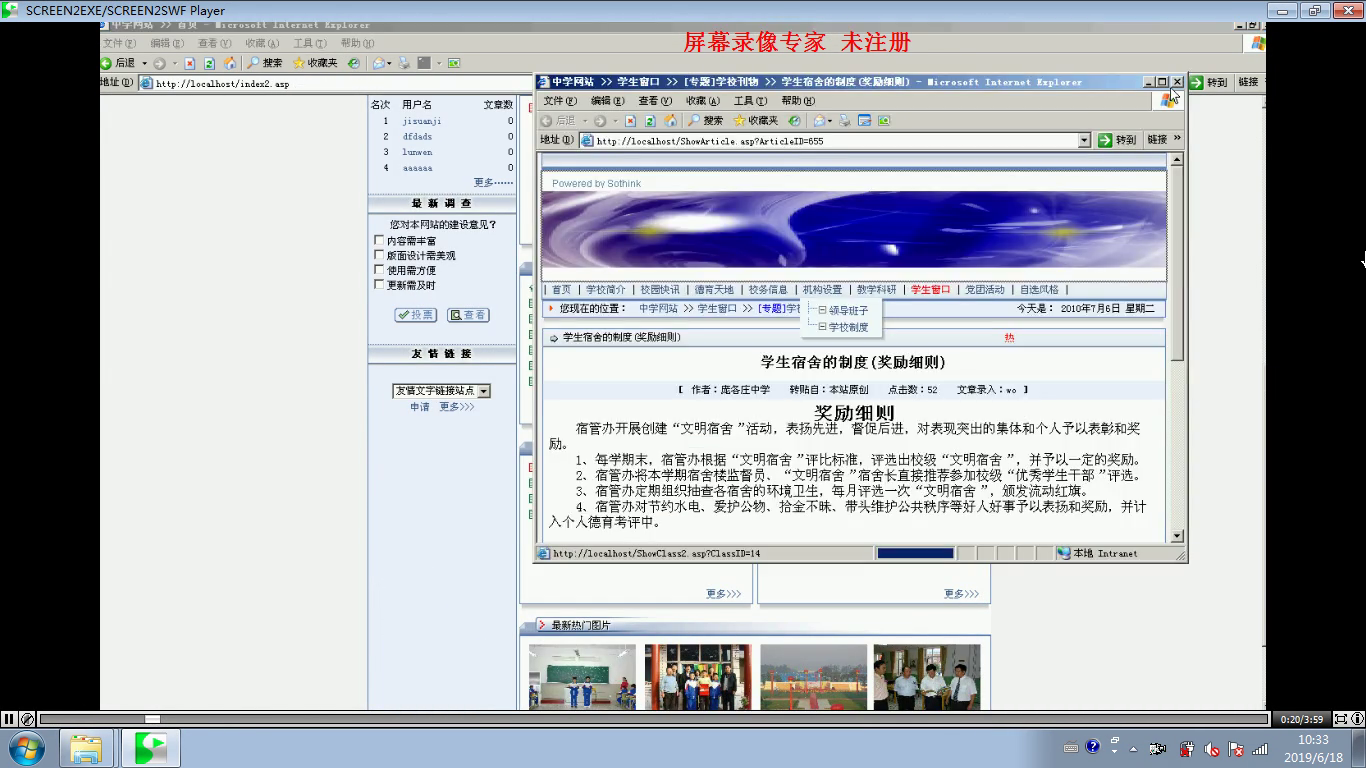Open 查看(V) menu in front IE window
This screenshot has height=768, width=1366.
655,101
